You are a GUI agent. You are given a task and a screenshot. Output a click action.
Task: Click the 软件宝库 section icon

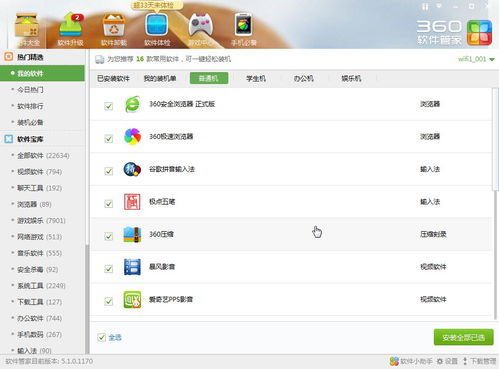(x=9, y=139)
